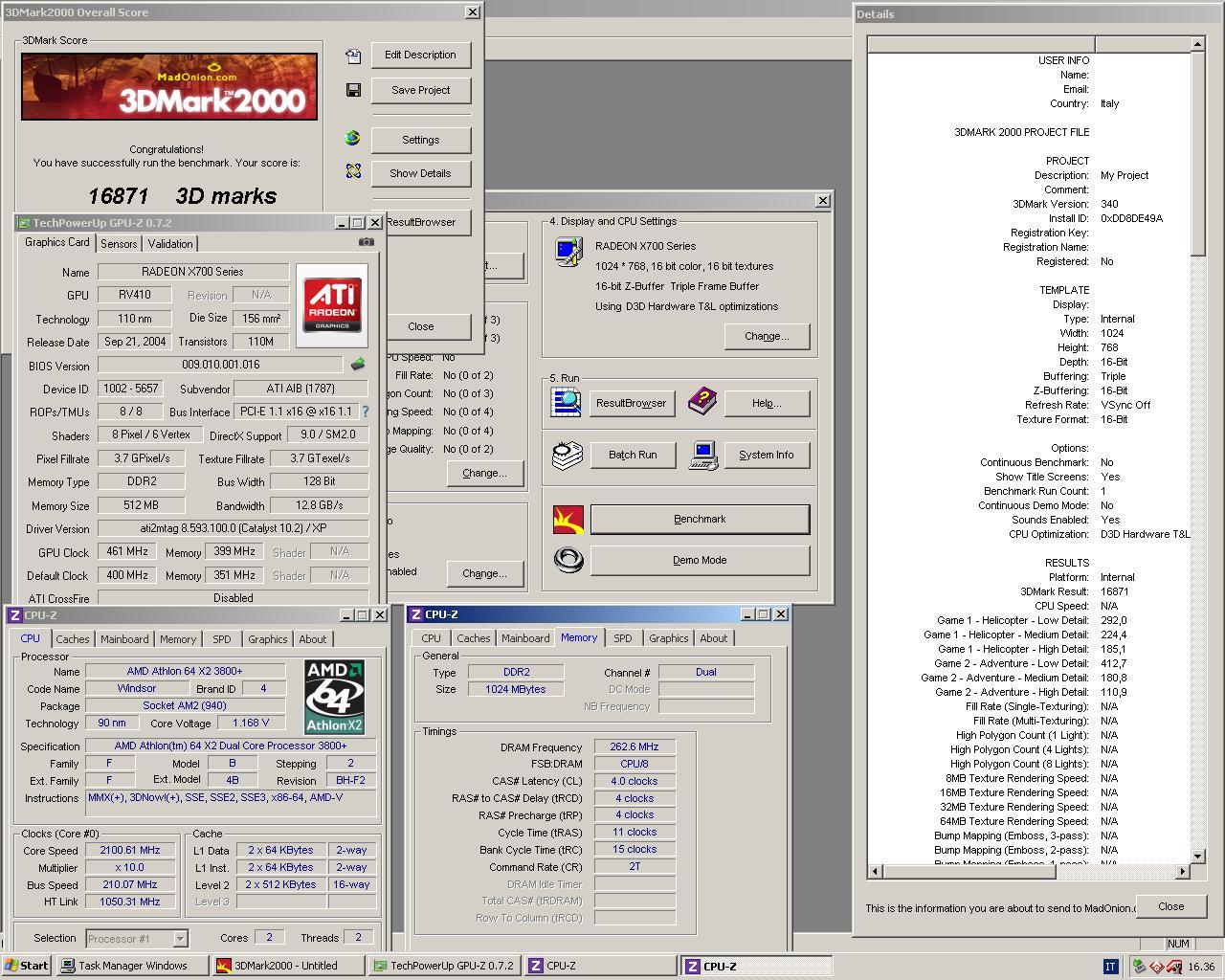This screenshot has width=1225, height=980.
Task: Click the first system tray icon
Action: (1138, 967)
